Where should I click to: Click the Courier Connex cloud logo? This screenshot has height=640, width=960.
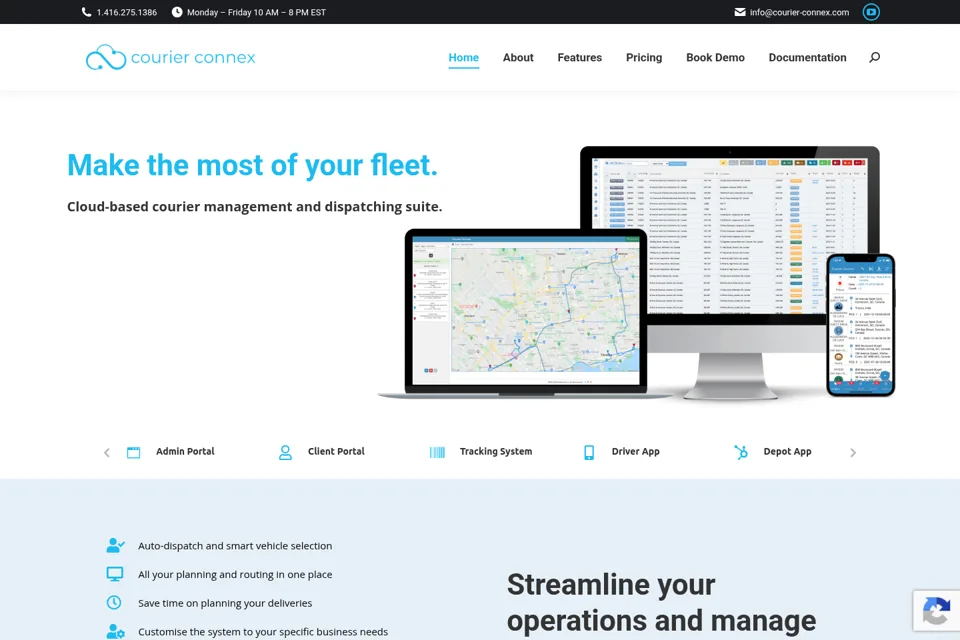(x=106, y=58)
